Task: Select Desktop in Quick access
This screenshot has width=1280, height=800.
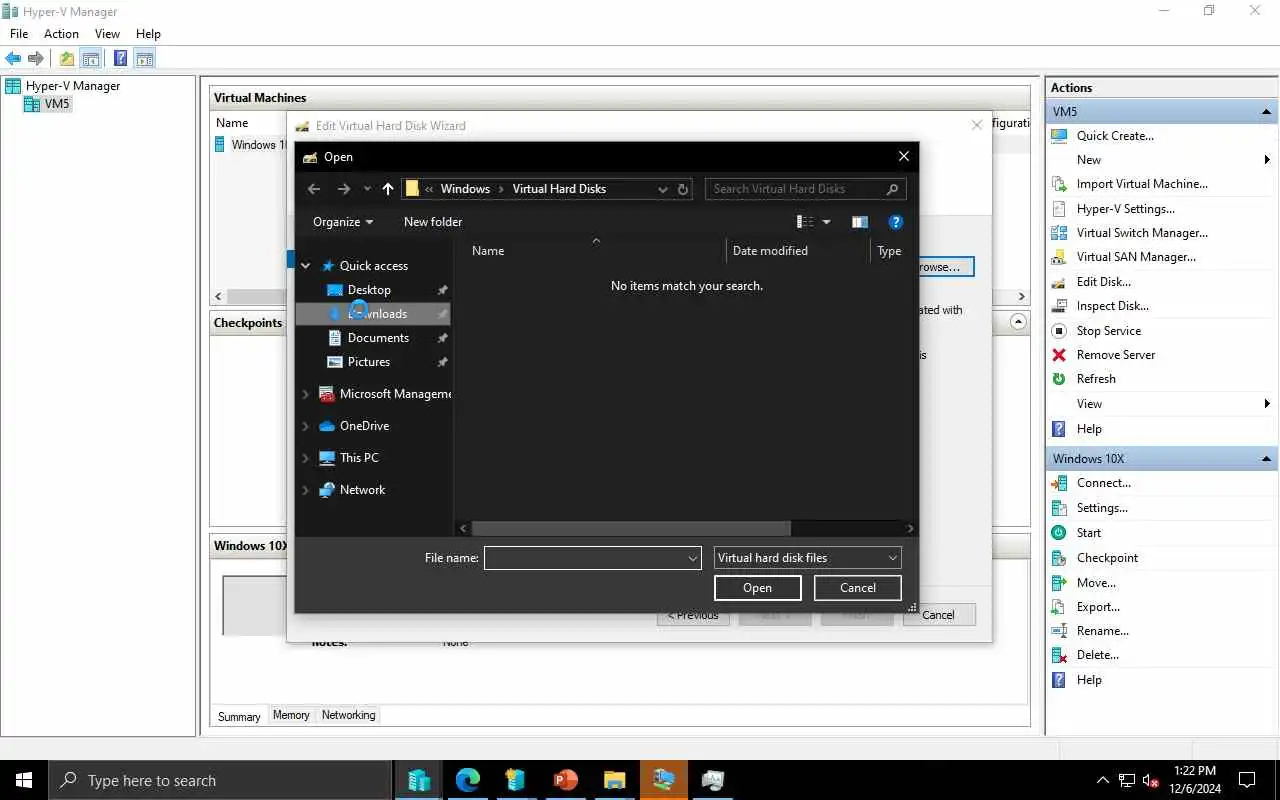Action: [369, 290]
